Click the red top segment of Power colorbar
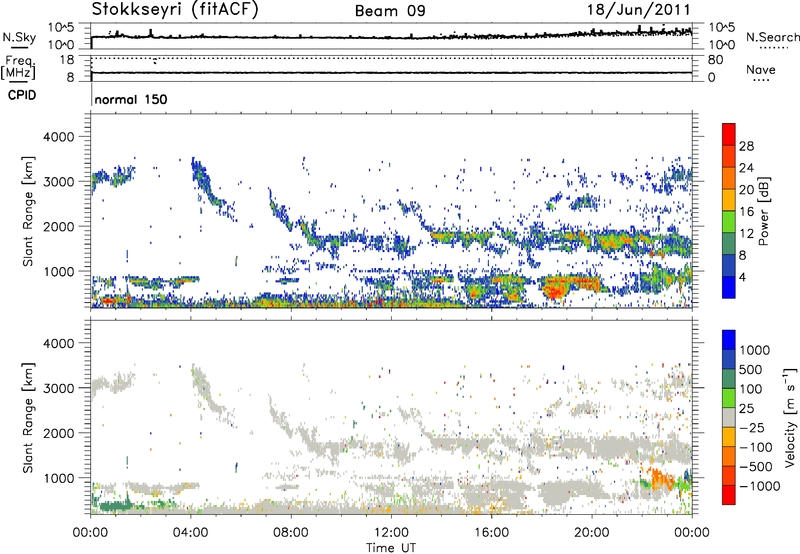Image resolution: width=800 pixels, height=554 pixels. [729, 134]
